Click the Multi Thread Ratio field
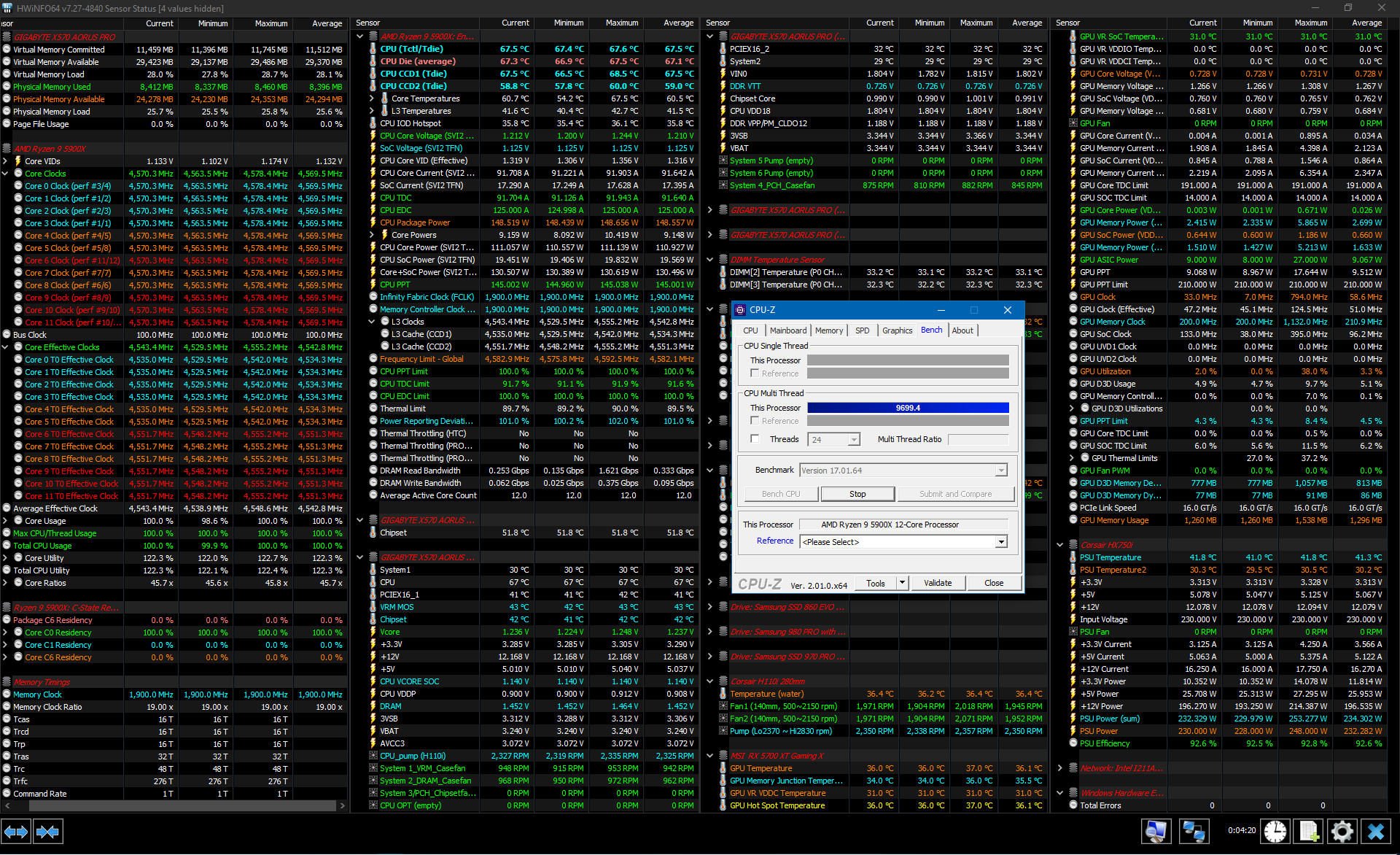The image size is (1400, 855). [x=978, y=439]
